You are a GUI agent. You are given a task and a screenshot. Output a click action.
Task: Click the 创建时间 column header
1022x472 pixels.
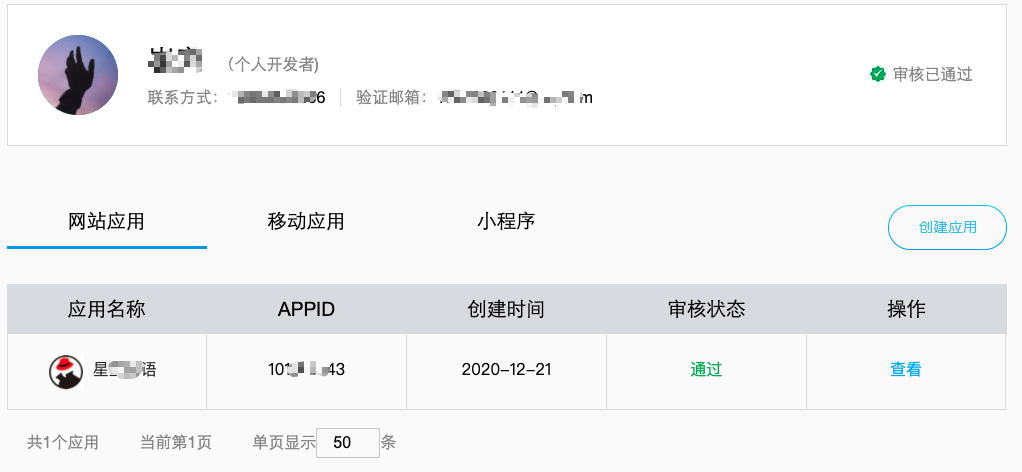point(506,309)
